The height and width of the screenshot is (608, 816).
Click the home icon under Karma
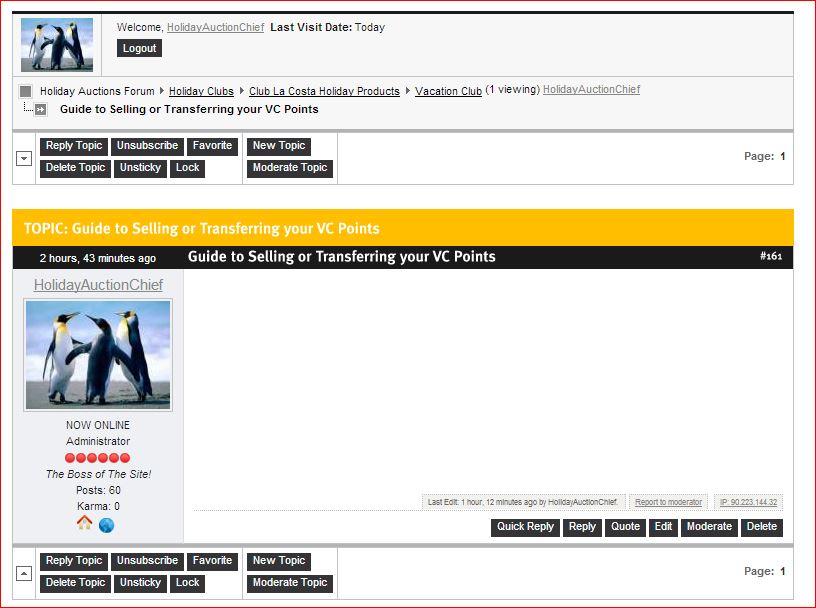pos(85,525)
